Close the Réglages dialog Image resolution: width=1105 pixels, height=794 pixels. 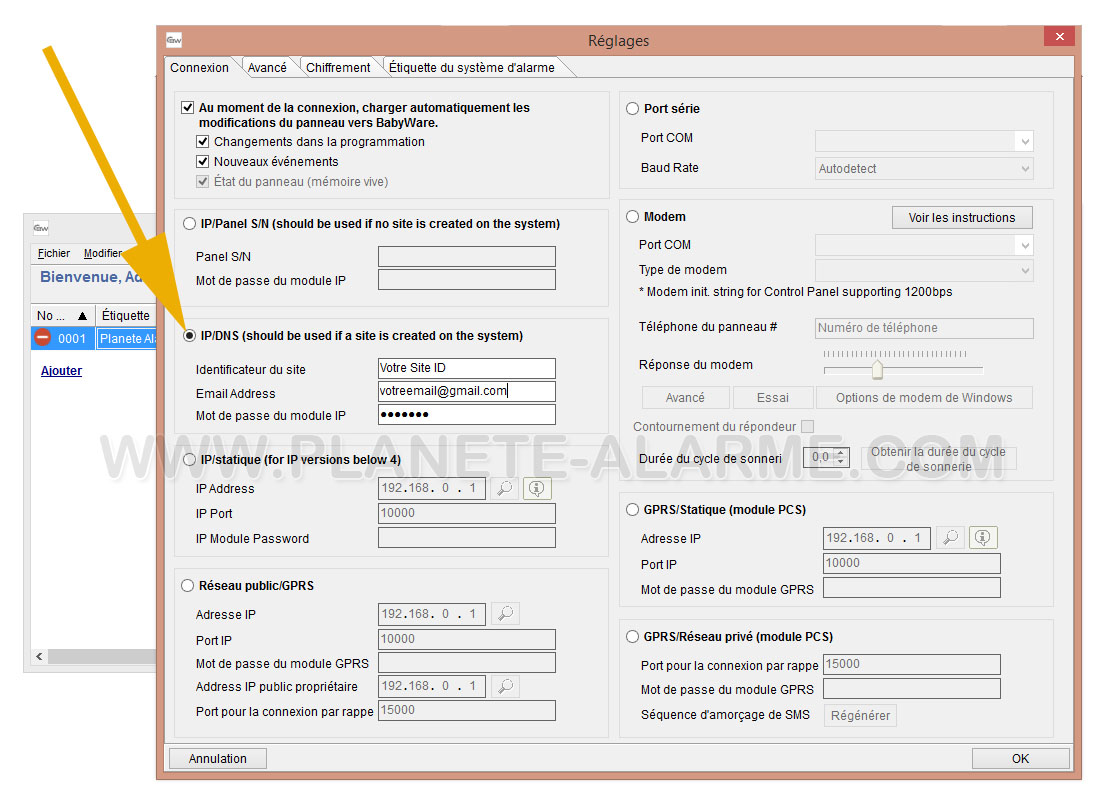pyautogui.click(x=1059, y=37)
